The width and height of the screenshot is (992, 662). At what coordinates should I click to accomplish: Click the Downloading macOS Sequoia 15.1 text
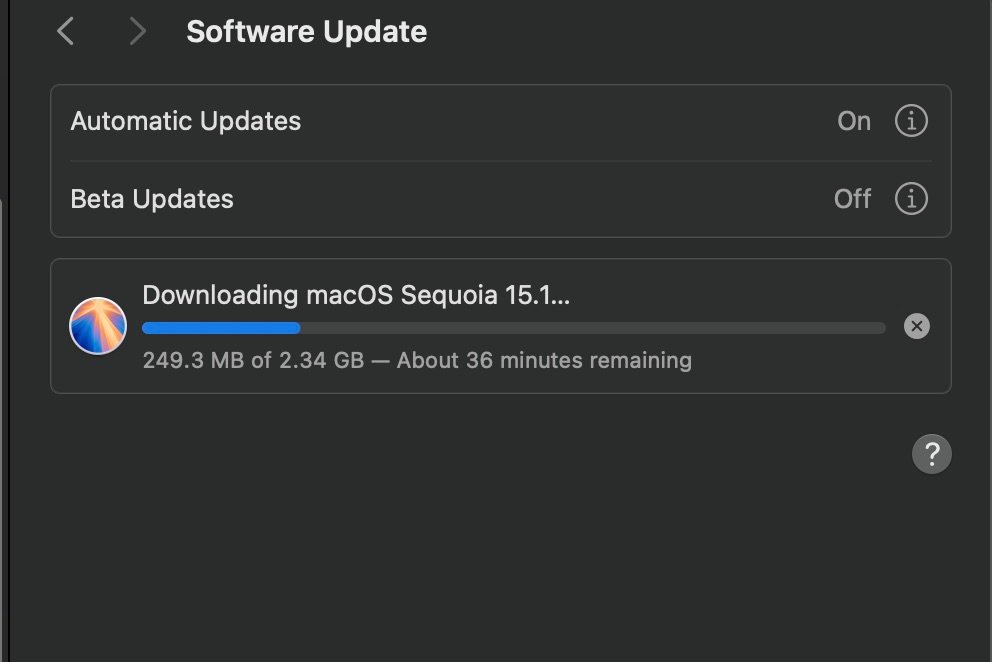(x=356, y=295)
